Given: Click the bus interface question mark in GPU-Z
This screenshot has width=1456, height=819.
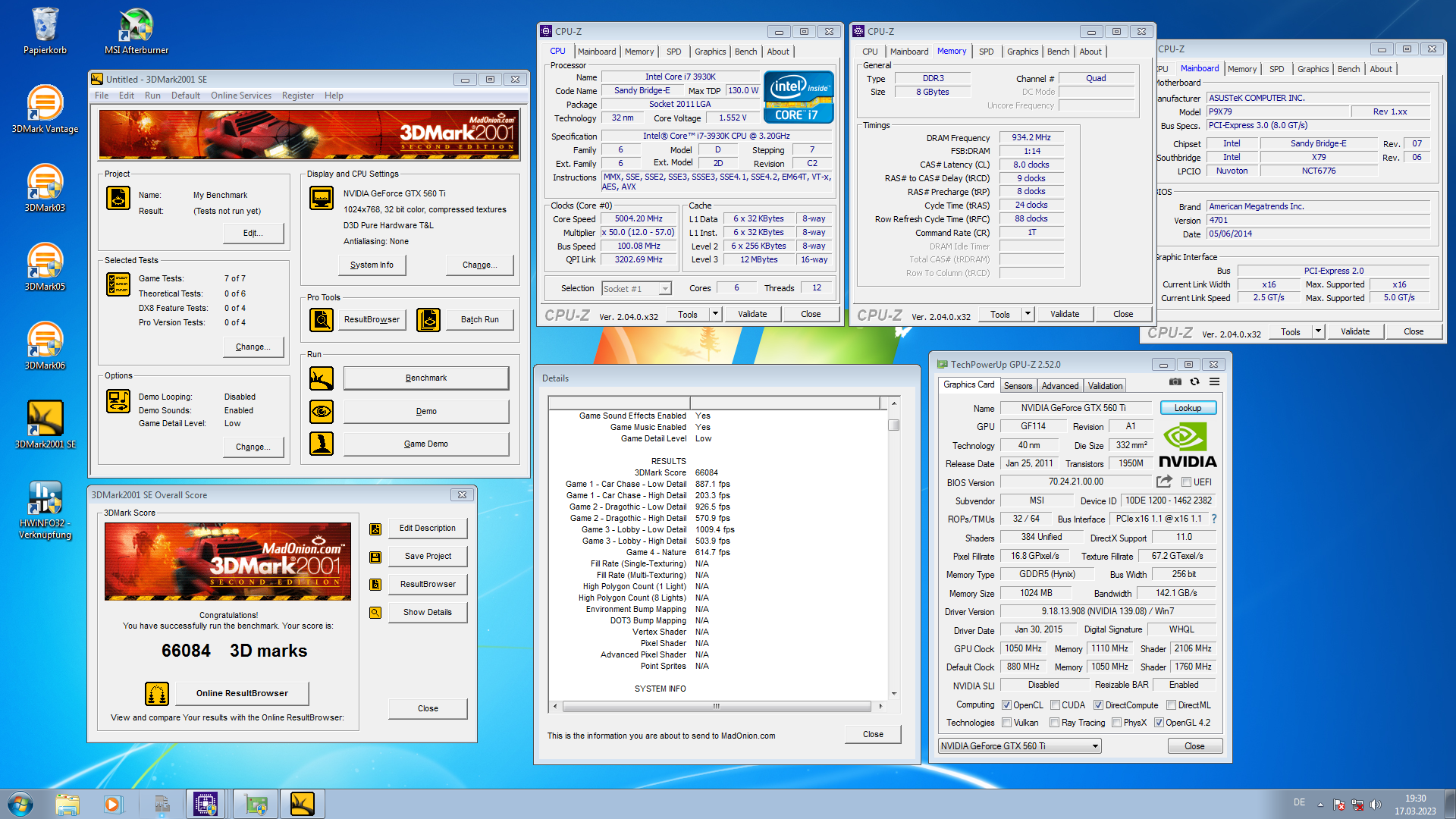Looking at the screenshot, I should 1214,519.
